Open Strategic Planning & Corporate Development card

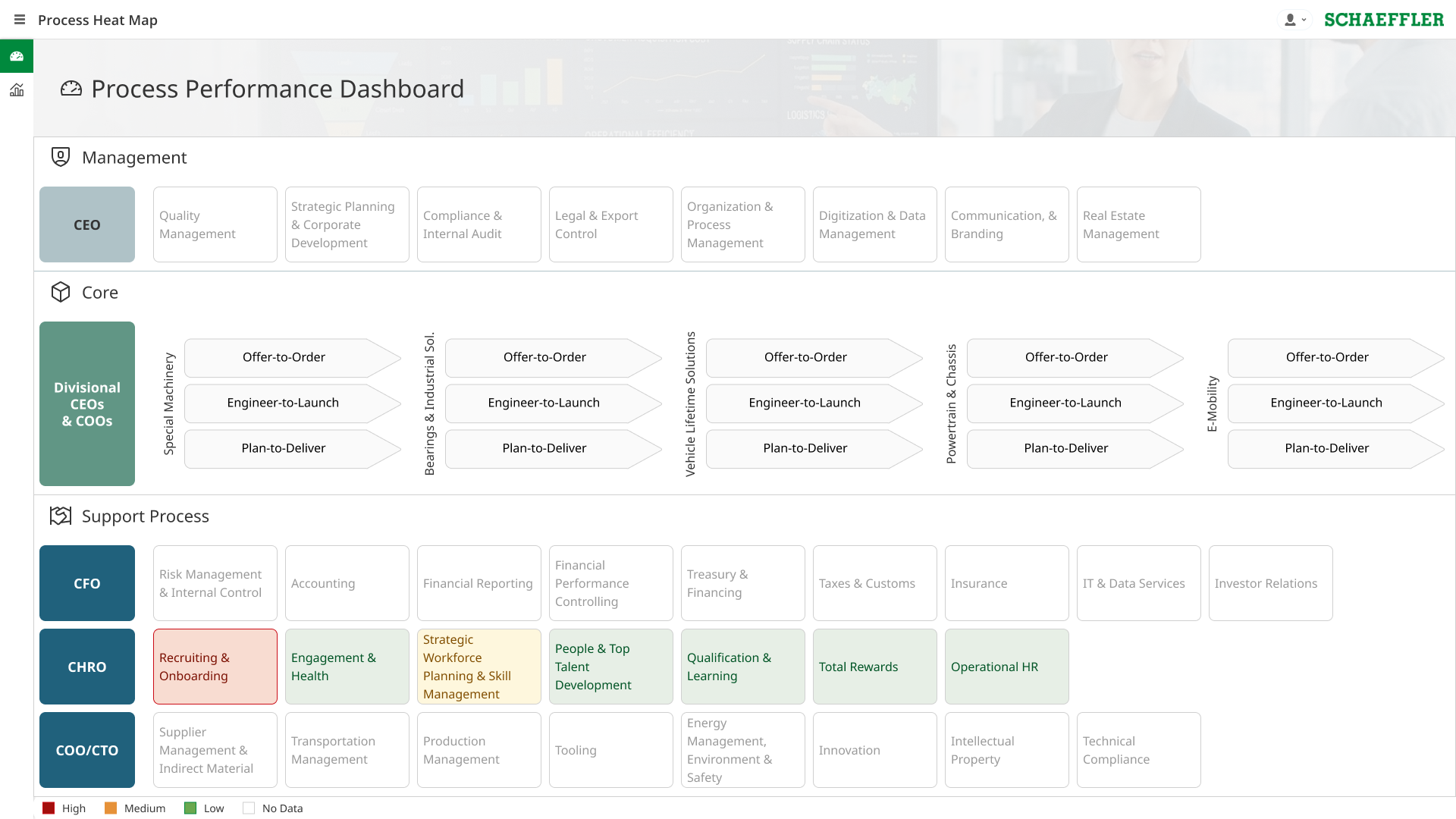pos(347,224)
